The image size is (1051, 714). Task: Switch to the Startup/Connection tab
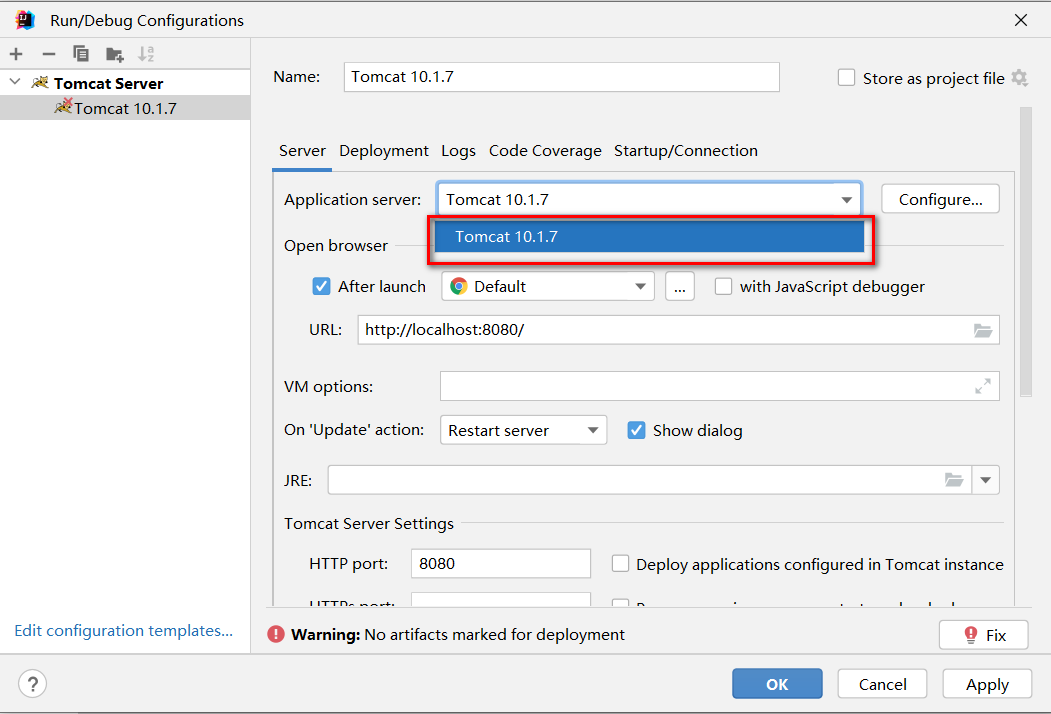(x=685, y=151)
